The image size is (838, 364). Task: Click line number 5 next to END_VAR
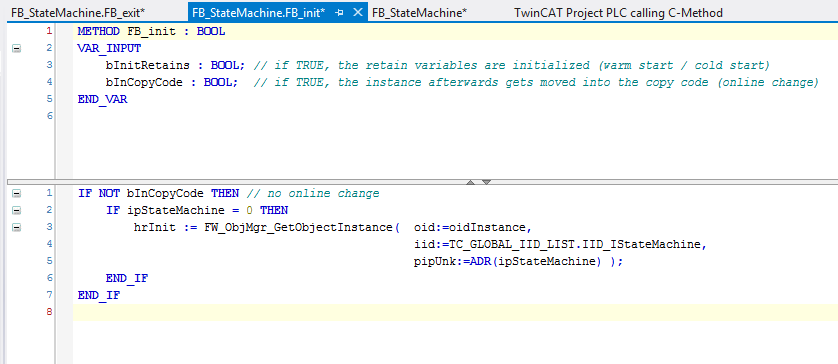coord(50,99)
